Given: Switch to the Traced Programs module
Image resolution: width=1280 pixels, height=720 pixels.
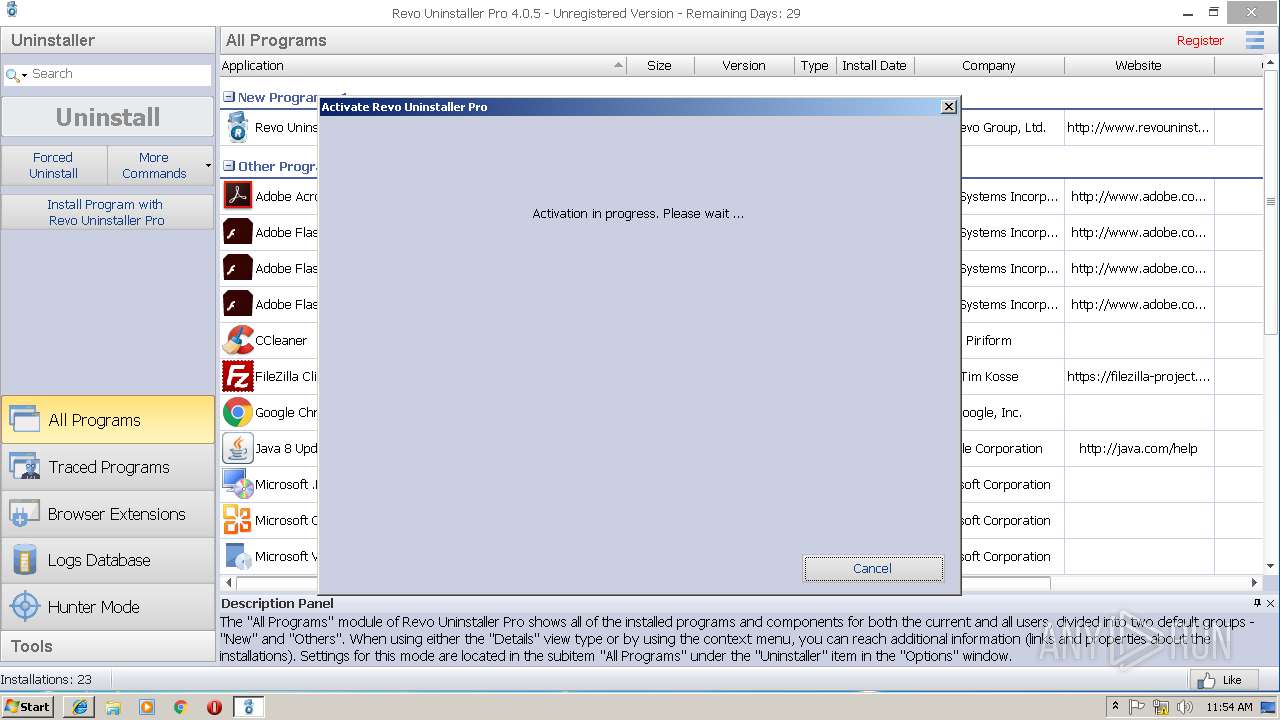Looking at the screenshot, I should pyautogui.click(x=107, y=467).
